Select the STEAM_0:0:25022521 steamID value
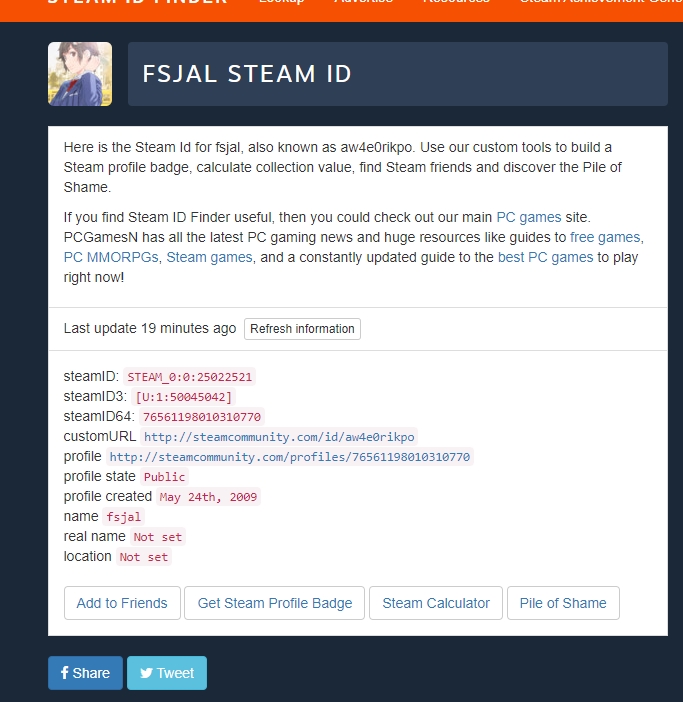Image resolution: width=683 pixels, height=702 pixels. [190, 377]
